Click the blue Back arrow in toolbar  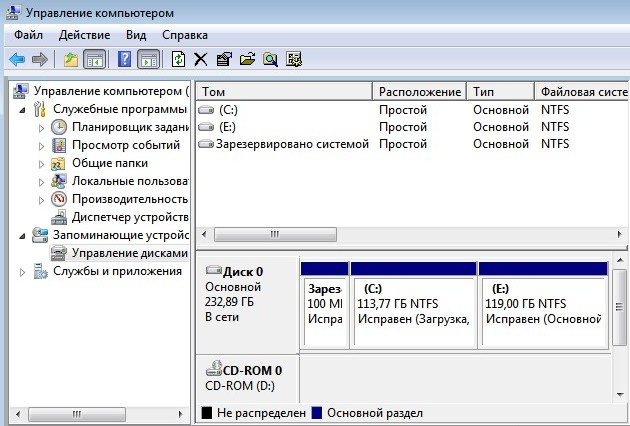pyautogui.click(x=17, y=59)
